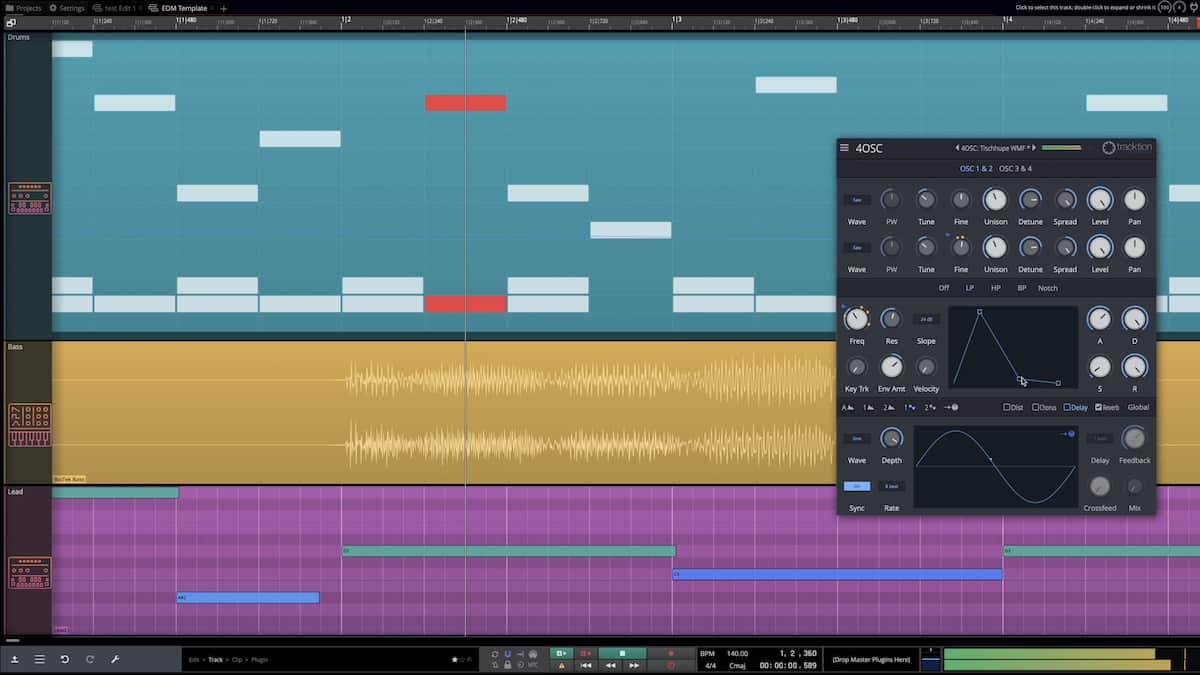The height and width of the screenshot is (675, 1200).
Task: Open oscillator 1 Wave selector
Action: 857,200
